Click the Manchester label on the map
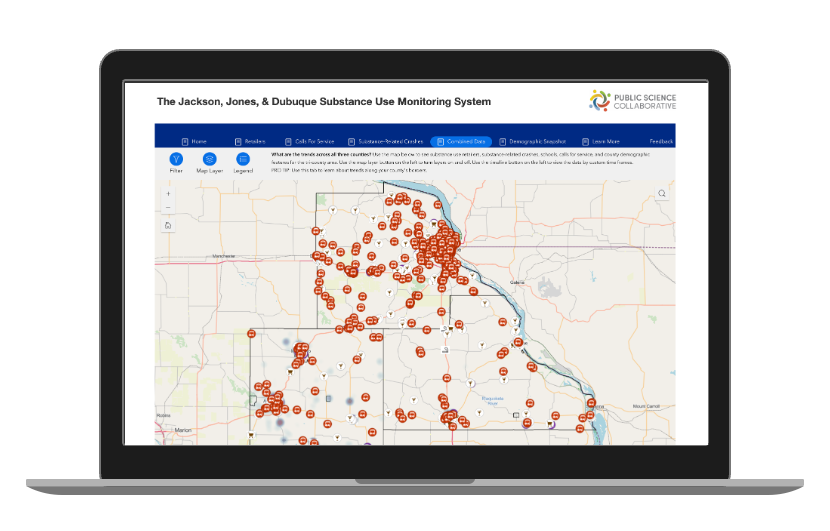 point(223,256)
